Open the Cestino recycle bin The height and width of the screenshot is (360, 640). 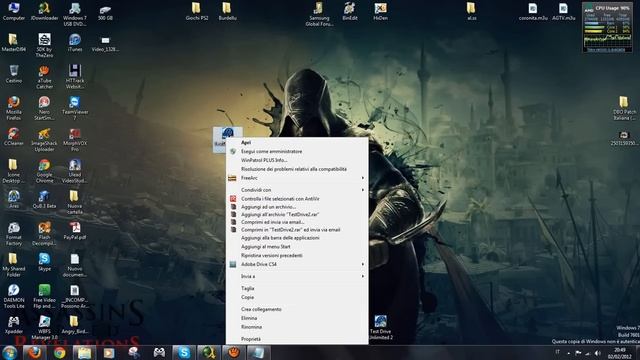coord(13,74)
